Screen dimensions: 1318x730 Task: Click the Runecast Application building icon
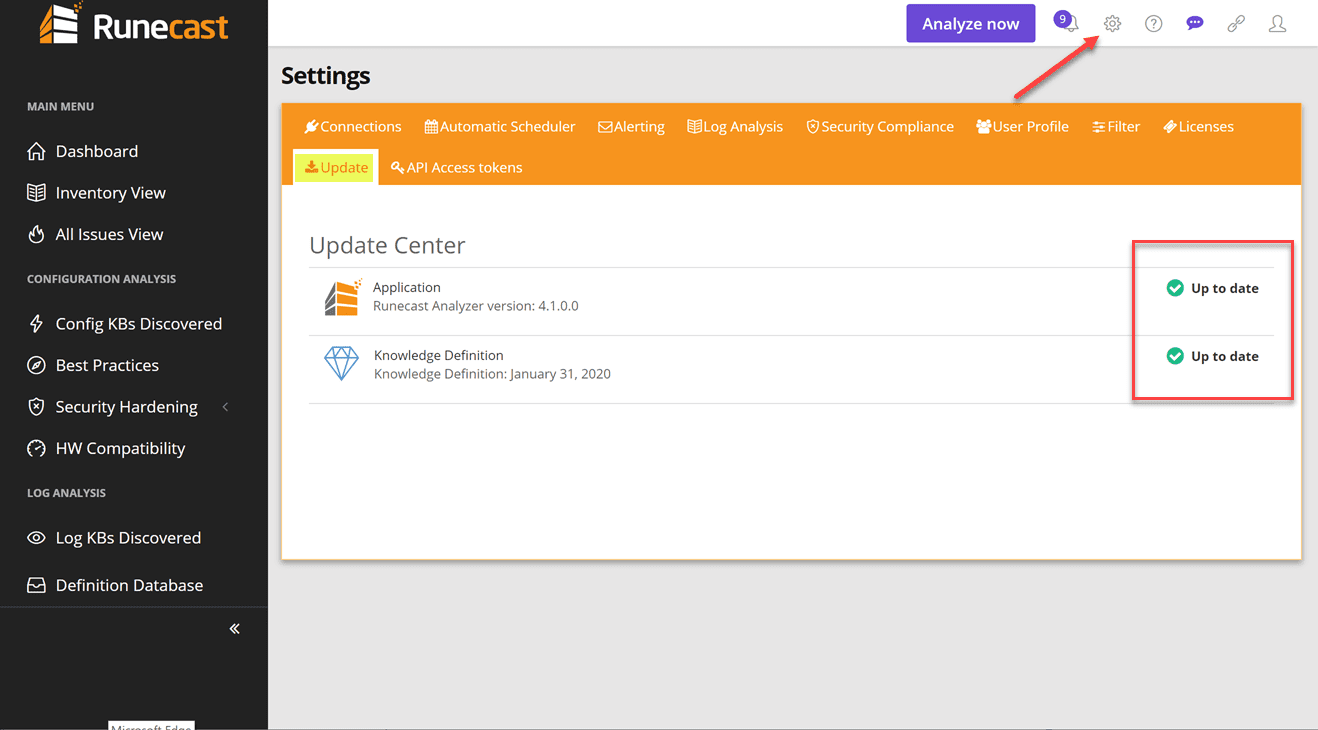point(342,297)
